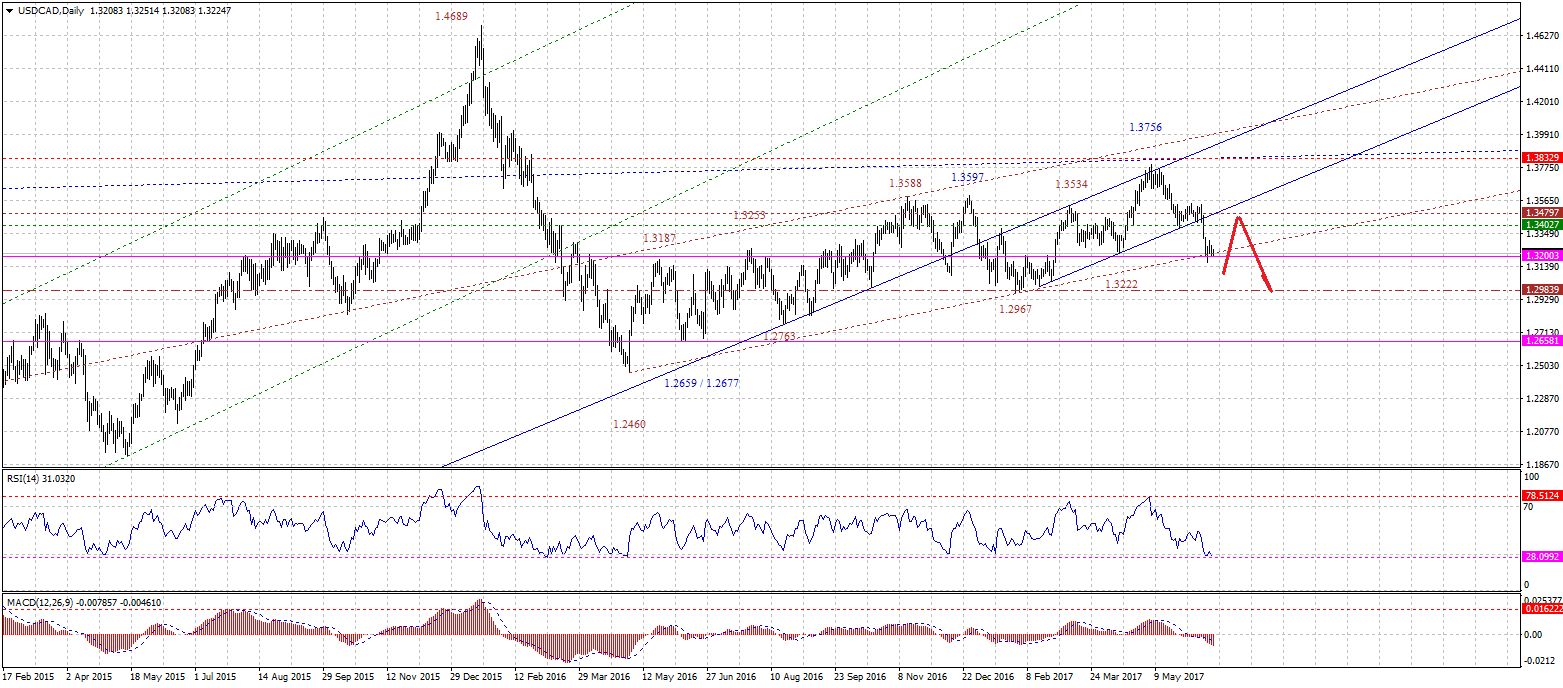Image resolution: width=1563 pixels, height=688 pixels.
Task: Click the 12 Feb 2016 date label
Action: pos(539,677)
